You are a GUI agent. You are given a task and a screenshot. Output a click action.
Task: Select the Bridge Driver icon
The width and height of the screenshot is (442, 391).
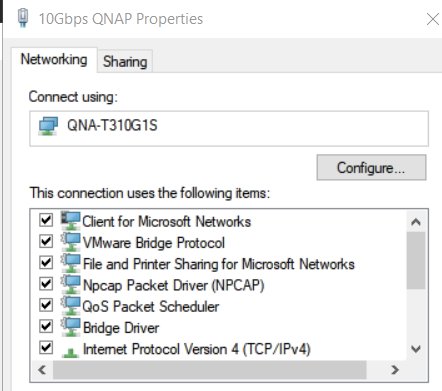coord(71,327)
